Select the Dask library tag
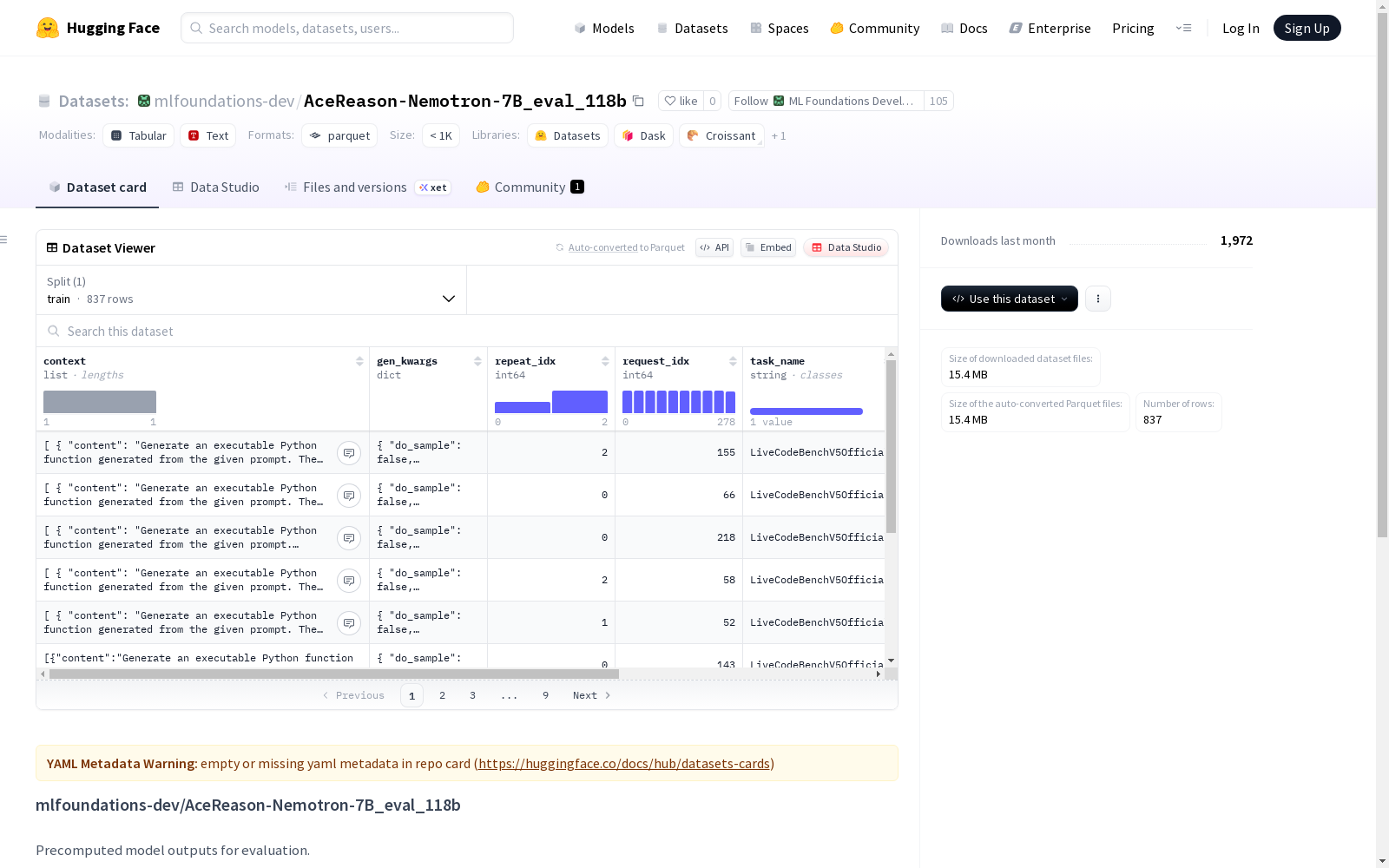 tap(644, 135)
